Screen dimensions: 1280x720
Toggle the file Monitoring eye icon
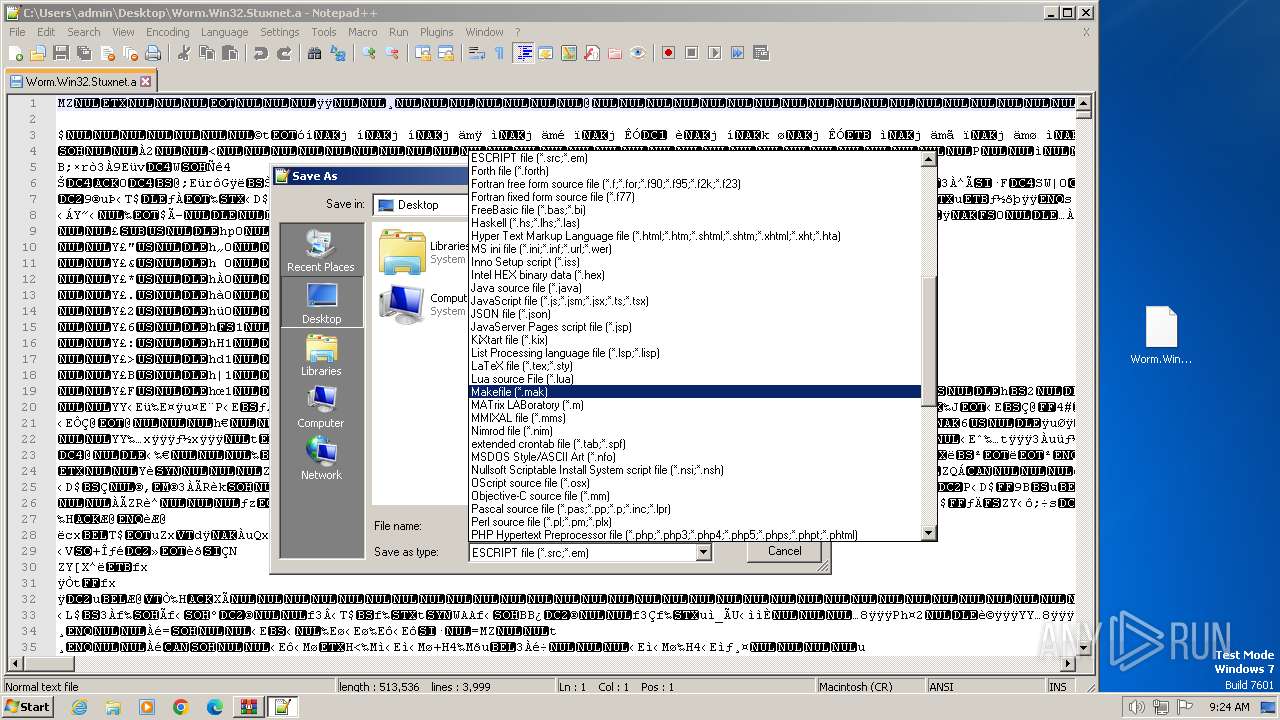point(638,53)
